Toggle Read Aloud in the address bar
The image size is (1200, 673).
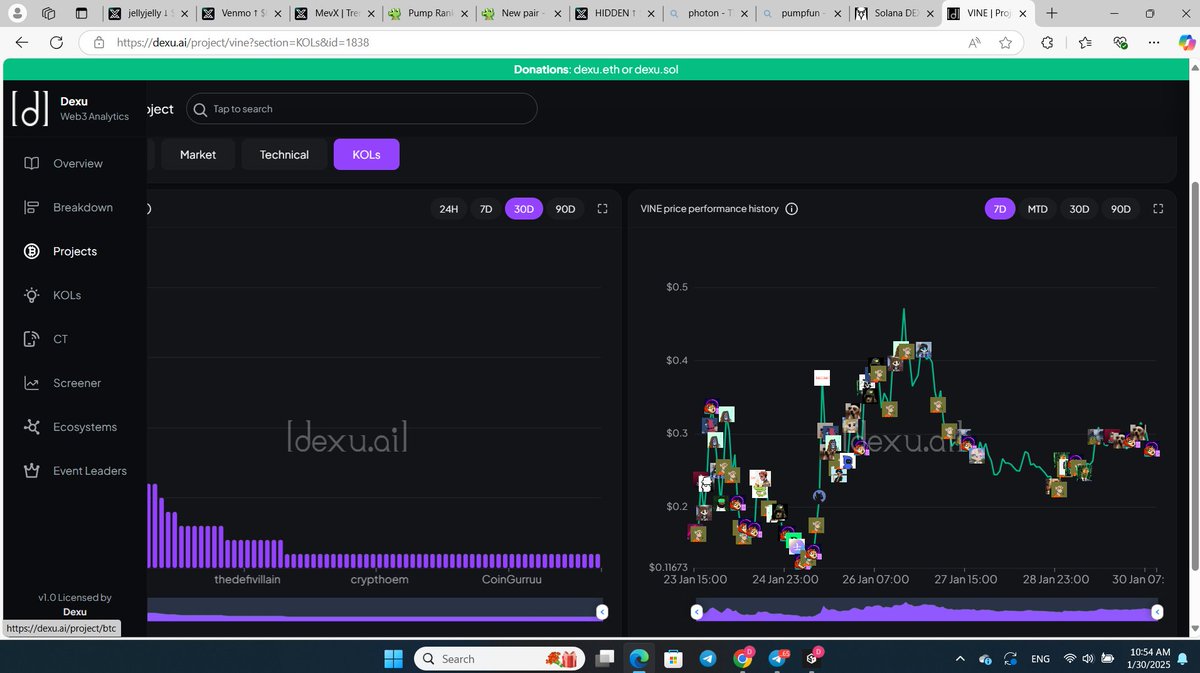974,43
